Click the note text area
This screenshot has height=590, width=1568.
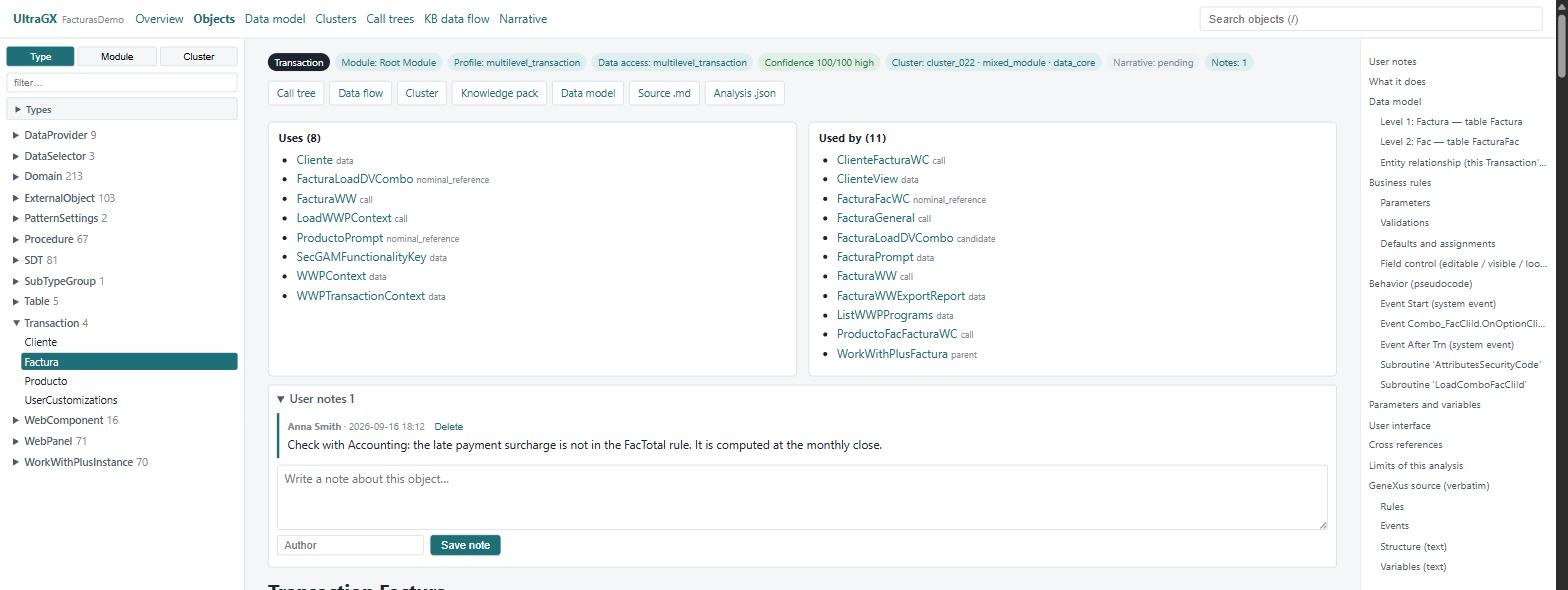coord(802,497)
